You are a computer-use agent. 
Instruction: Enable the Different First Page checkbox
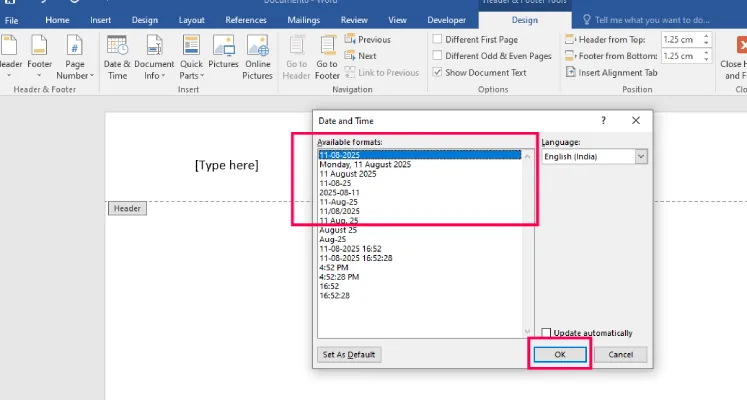pyautogui.click(x=437, y=40)
